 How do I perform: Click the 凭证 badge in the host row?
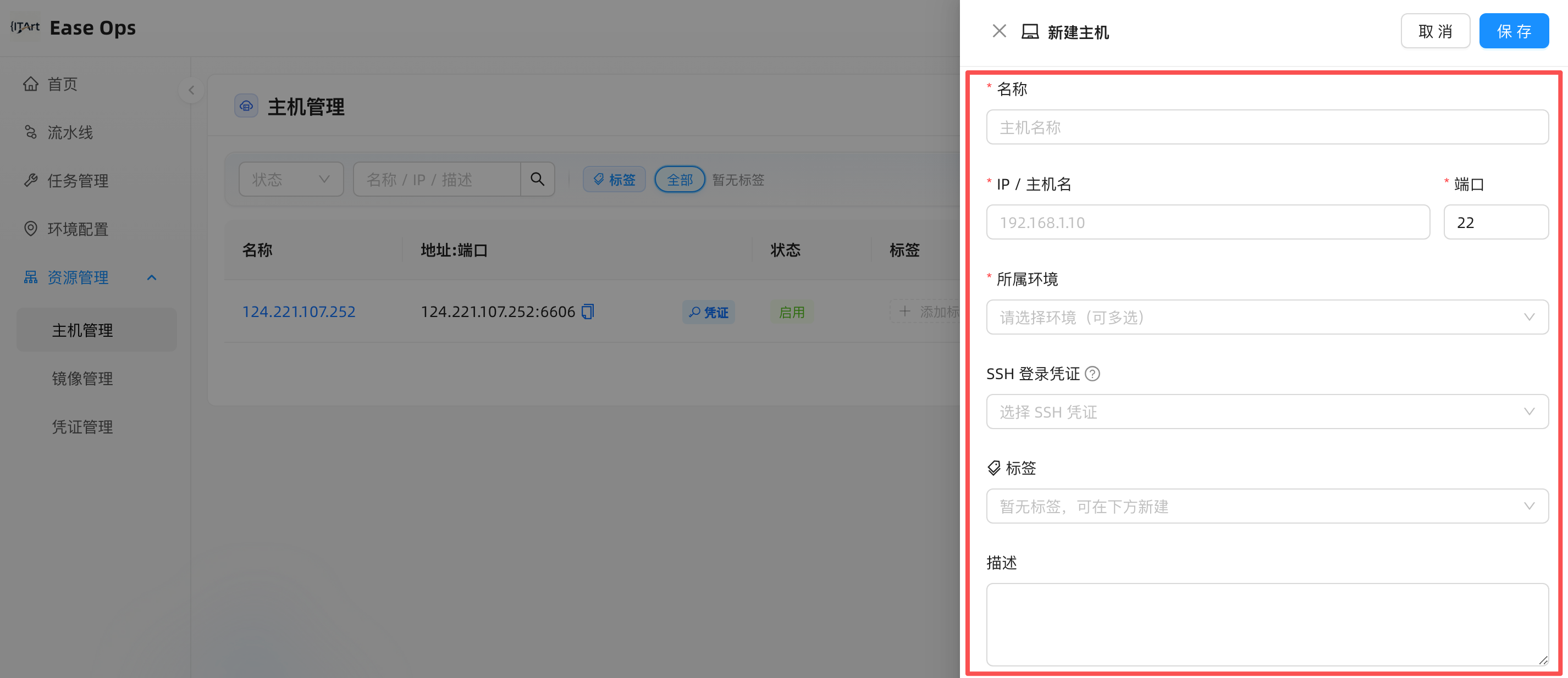click(x=708, y=312)
